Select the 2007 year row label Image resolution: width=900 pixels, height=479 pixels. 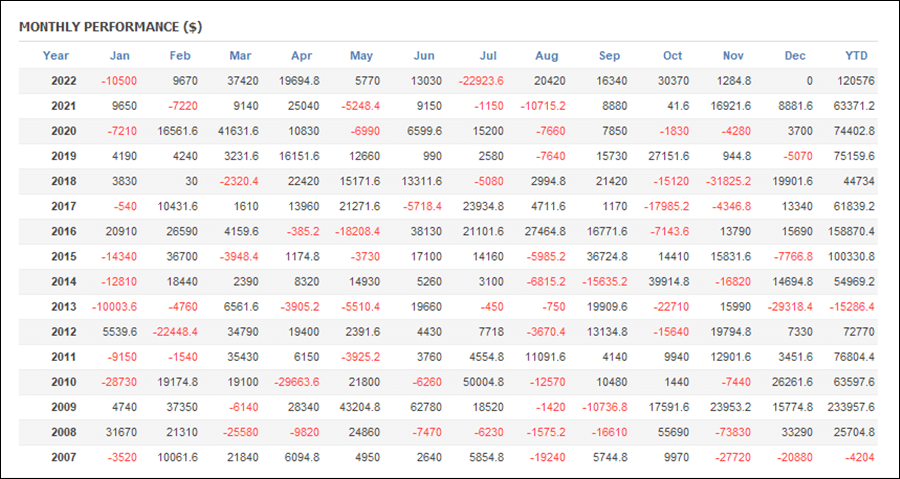click(63, 457)
